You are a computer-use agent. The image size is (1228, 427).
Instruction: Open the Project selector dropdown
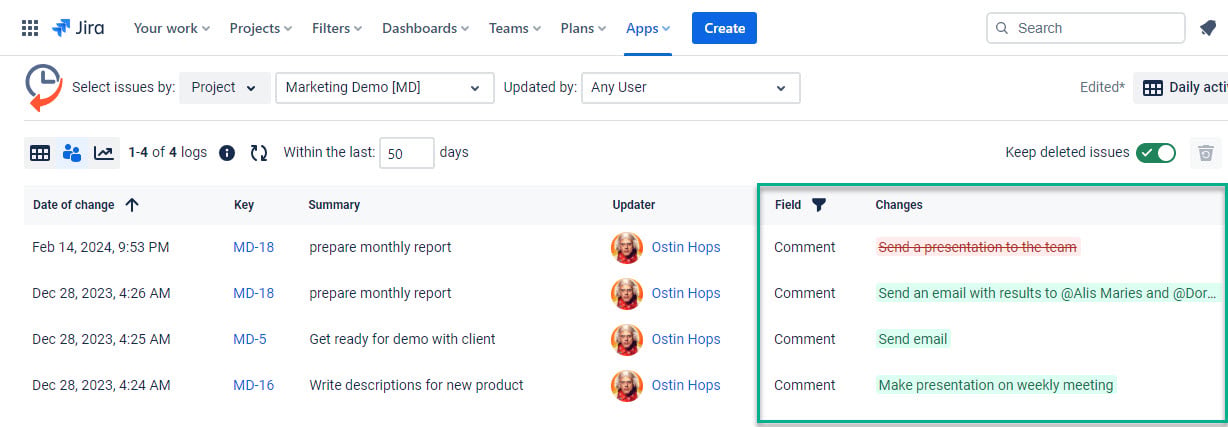pyautogui.click(x=225, y=87)
